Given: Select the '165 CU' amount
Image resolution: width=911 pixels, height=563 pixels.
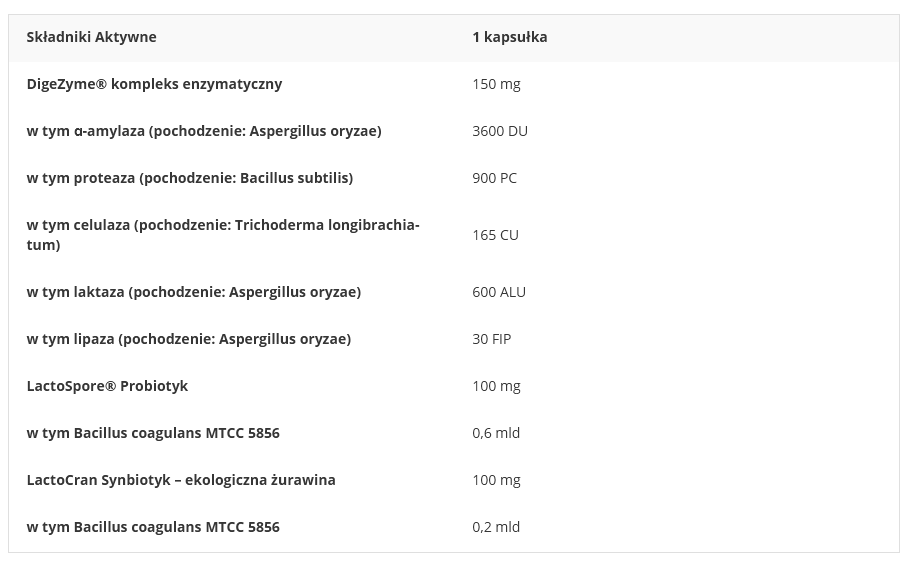Looking at the screenshot, I should [495, 235].
